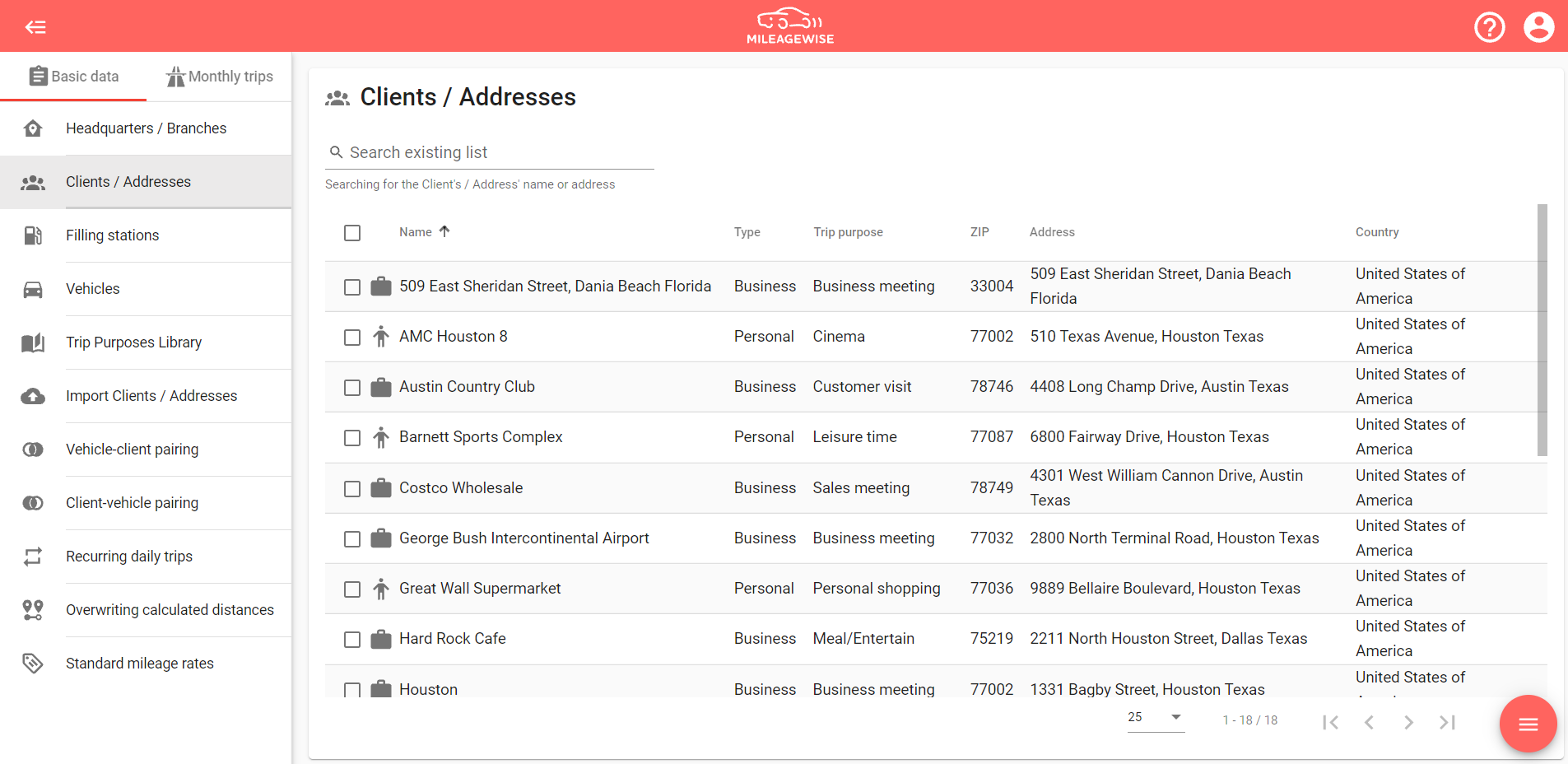Click the Search existing list field
Screen dimensions: 1568x764
point(489,152)
